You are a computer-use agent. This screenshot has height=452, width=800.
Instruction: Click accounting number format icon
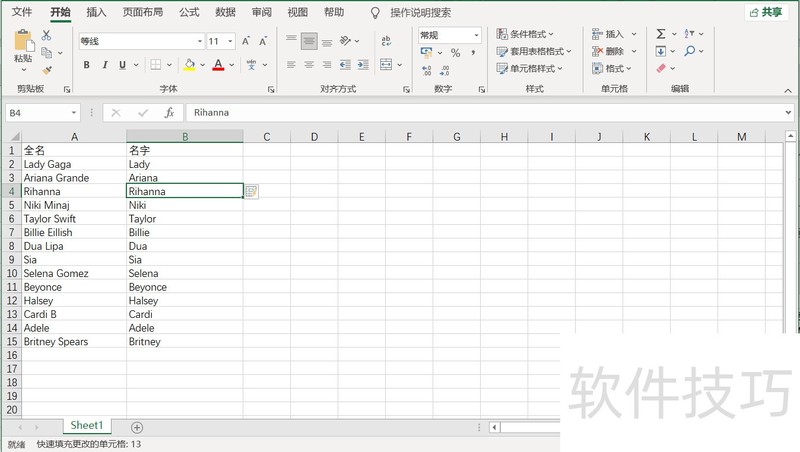pos(427,53)
